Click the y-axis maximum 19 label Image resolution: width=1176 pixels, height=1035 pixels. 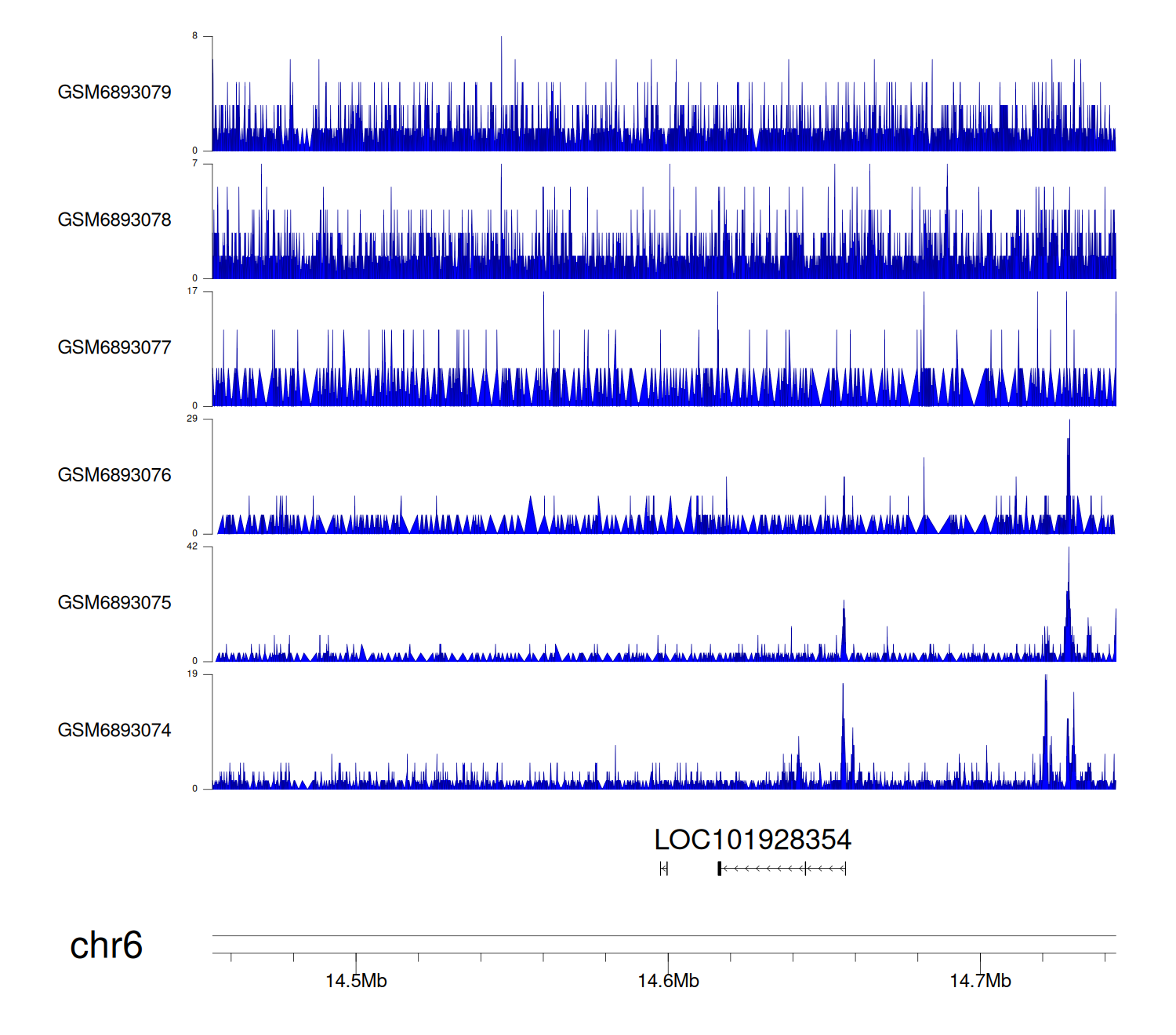pyautogui.click(x=192, y=674)
